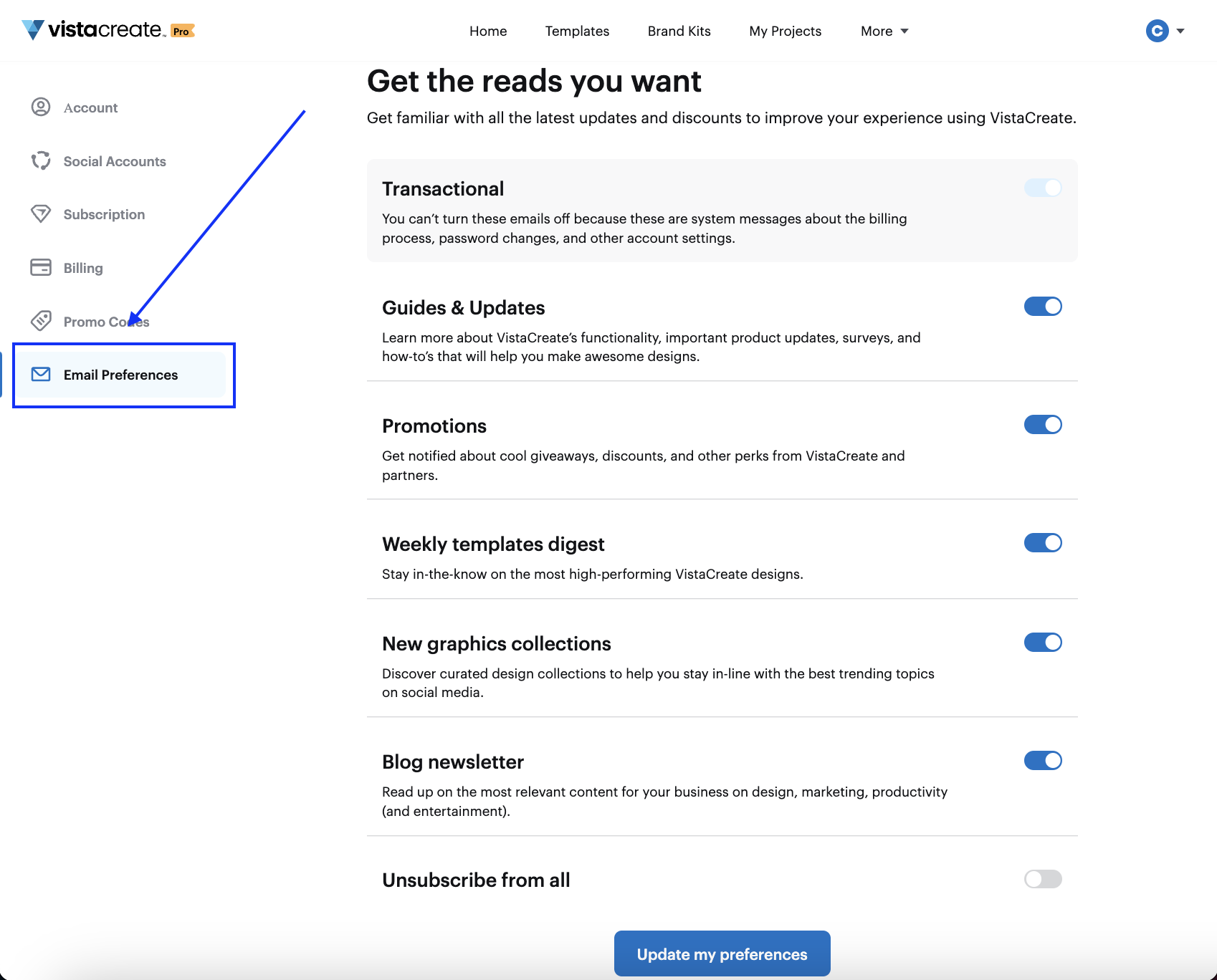The width and height of the screenshot is (1217, 980).
Task: Turn off the Promotions emails switch
Action: point(1043,425)
